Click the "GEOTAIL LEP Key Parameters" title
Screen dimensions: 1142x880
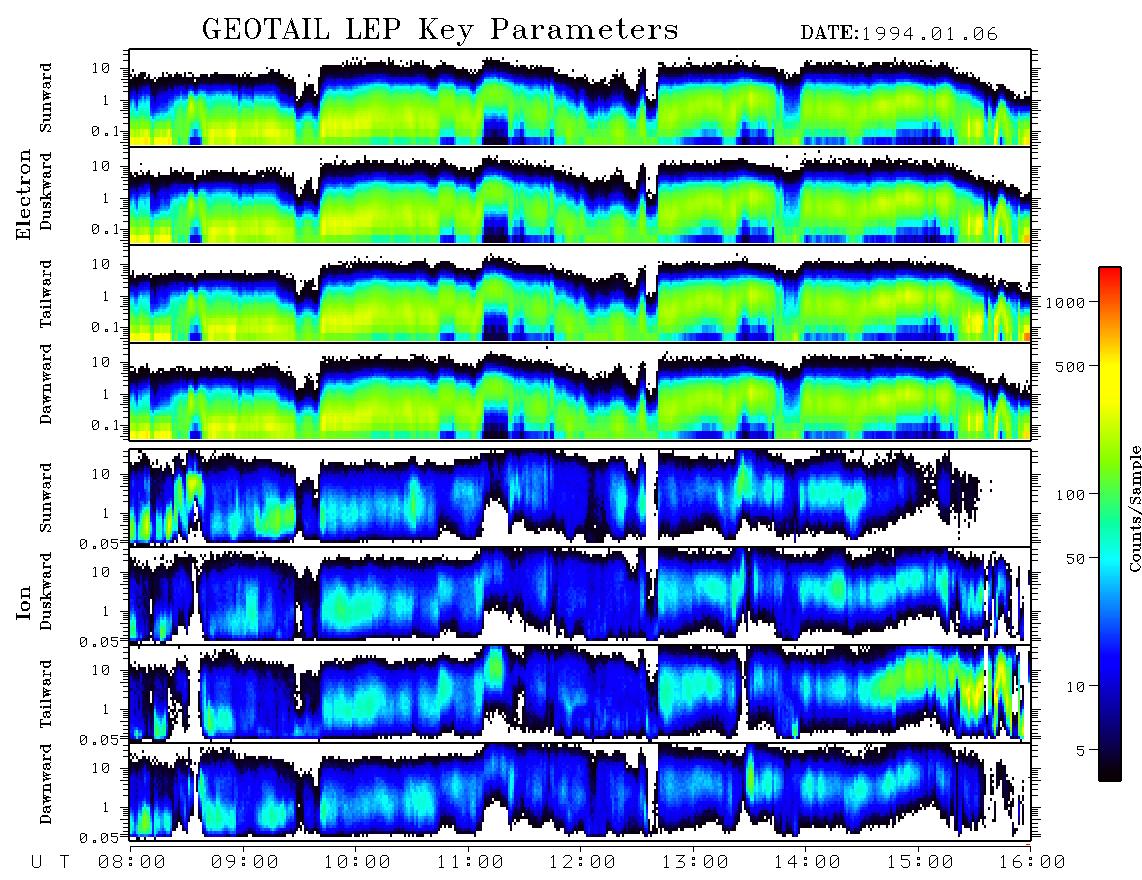[x=440, y=30]
